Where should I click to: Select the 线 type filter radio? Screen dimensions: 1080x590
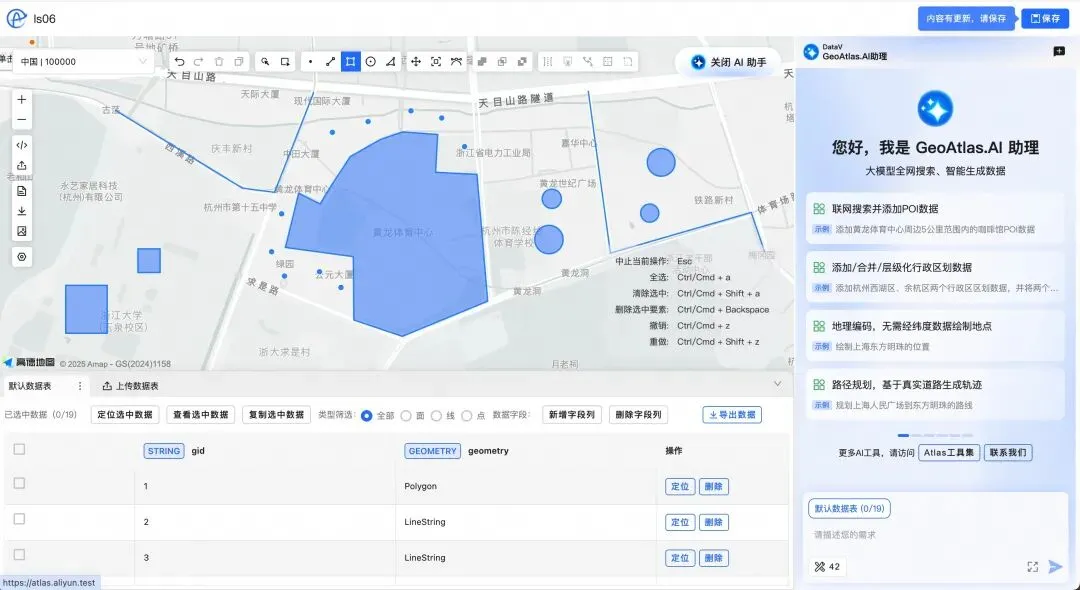point(437,415)
